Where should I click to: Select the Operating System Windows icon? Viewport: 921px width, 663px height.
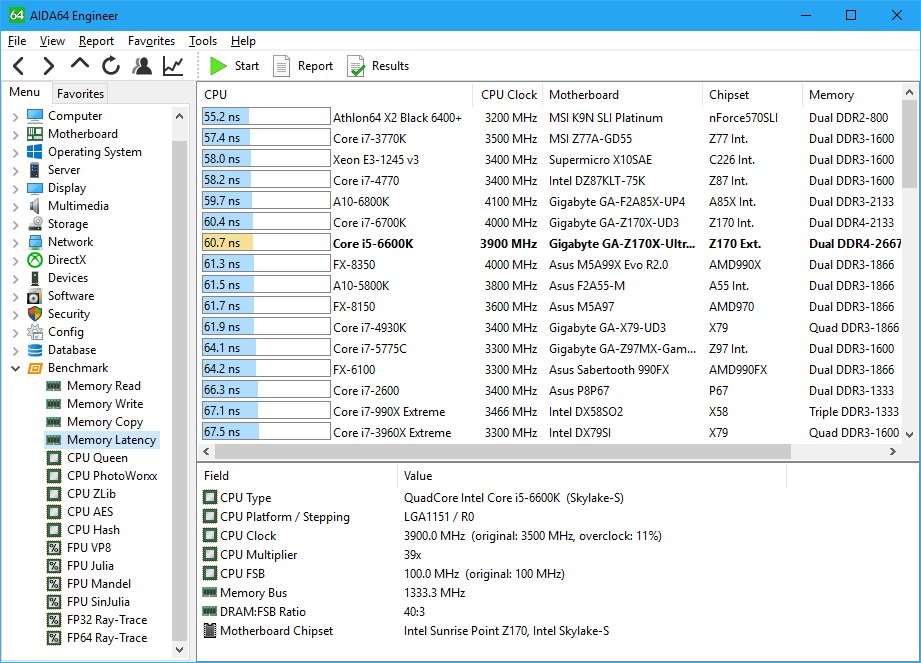(35, 152)
